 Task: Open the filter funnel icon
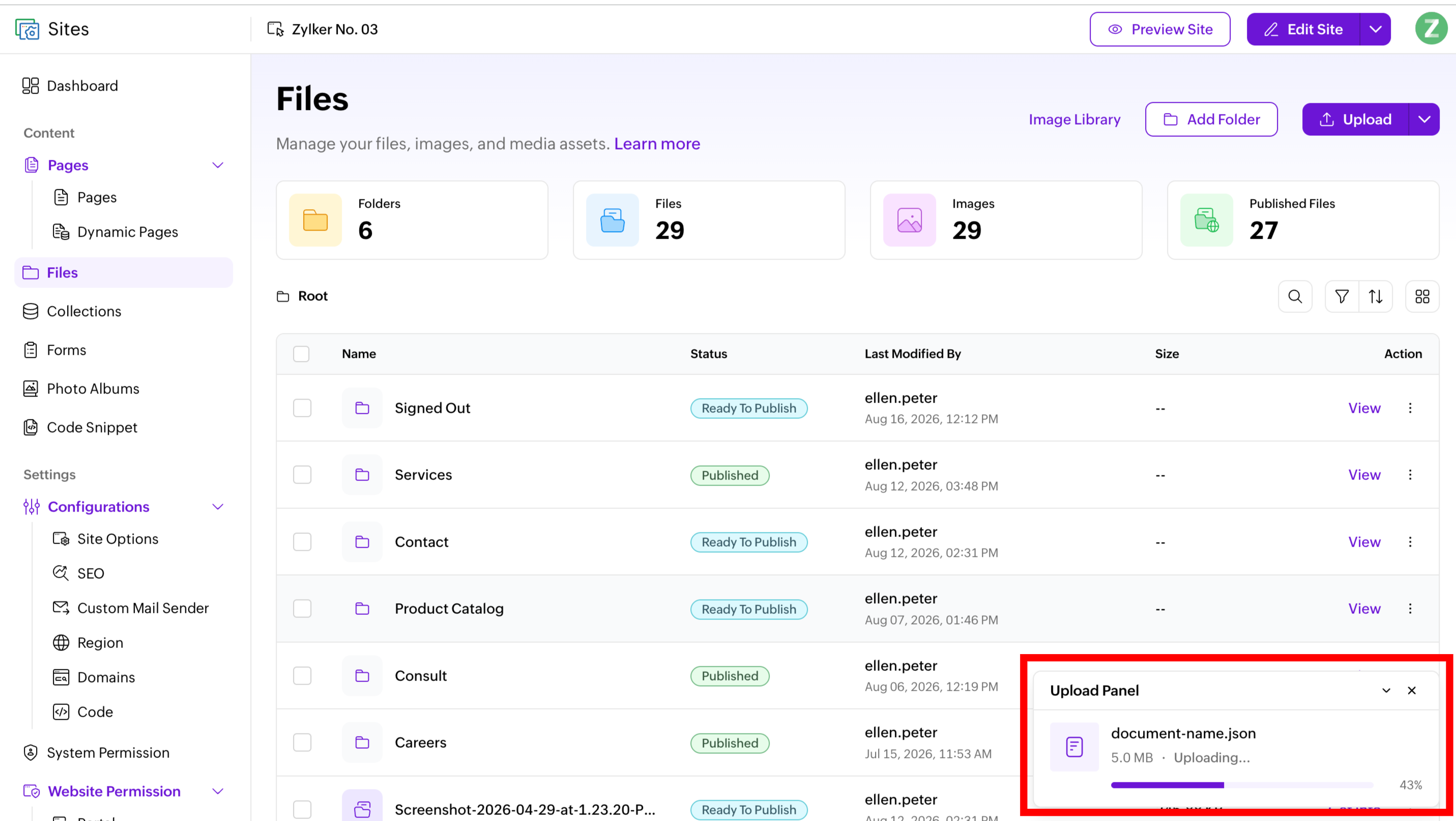(x=1341, y=296)
